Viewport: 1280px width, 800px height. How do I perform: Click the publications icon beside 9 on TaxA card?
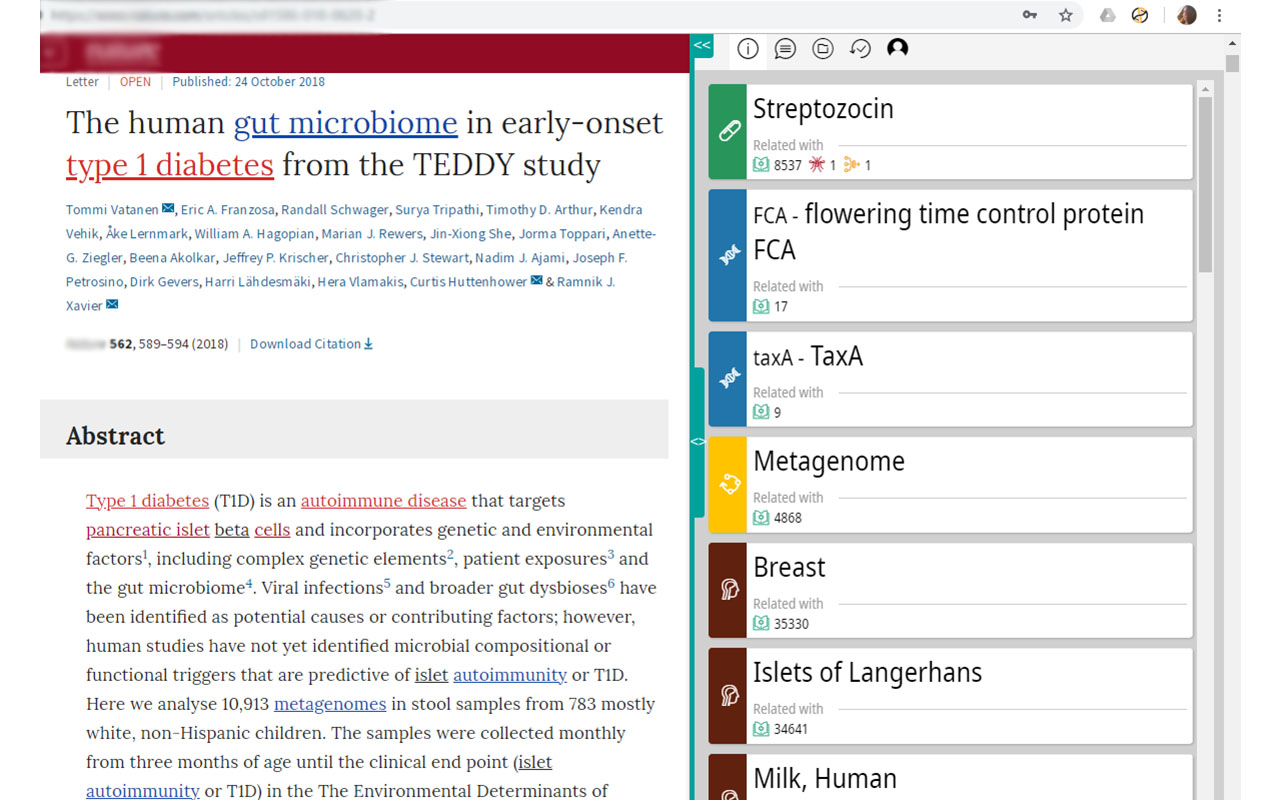[x=761, y=412]
